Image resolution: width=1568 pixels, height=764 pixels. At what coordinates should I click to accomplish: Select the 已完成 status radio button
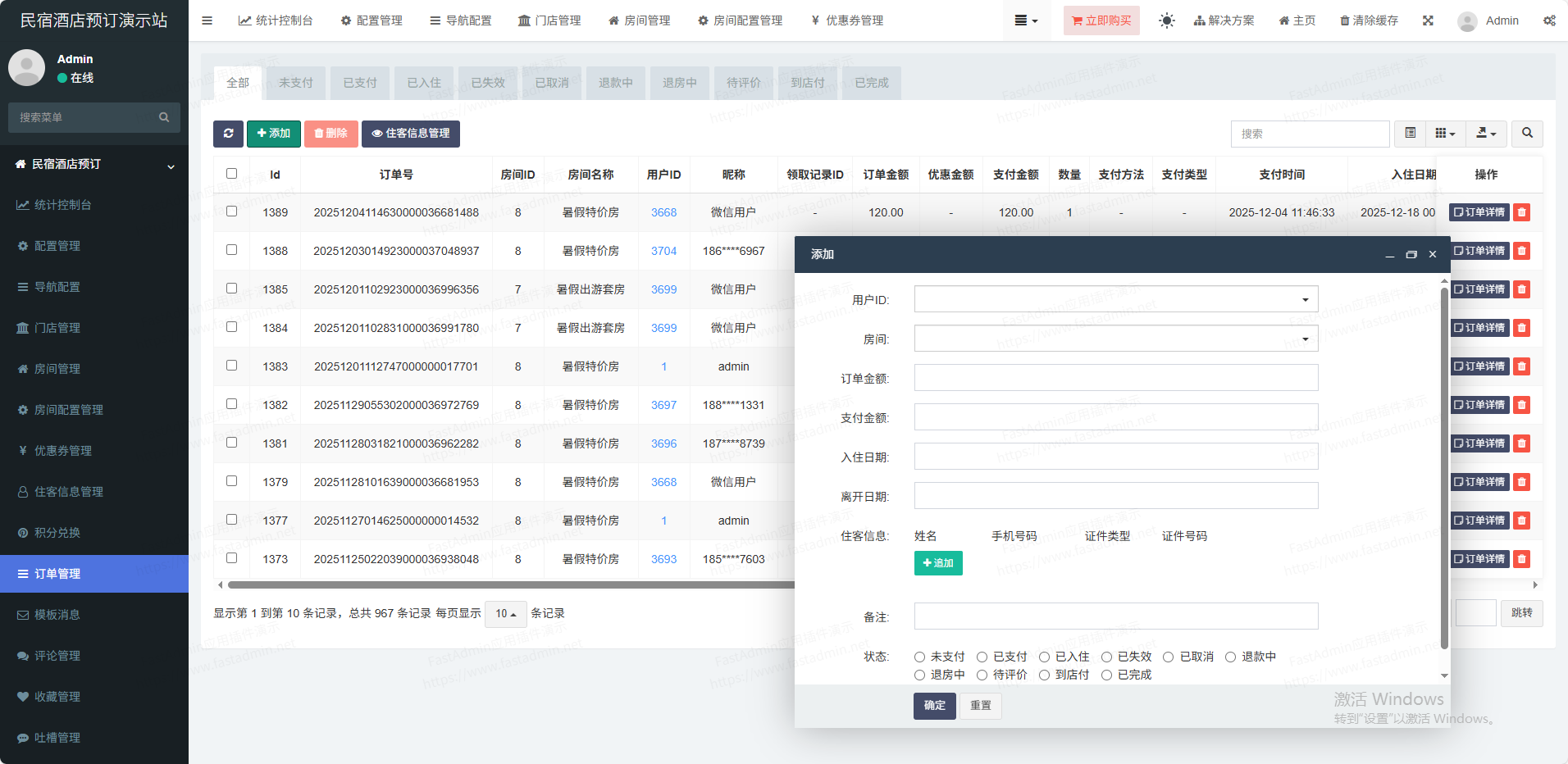pyautogui.click(x=1106, y=675)
